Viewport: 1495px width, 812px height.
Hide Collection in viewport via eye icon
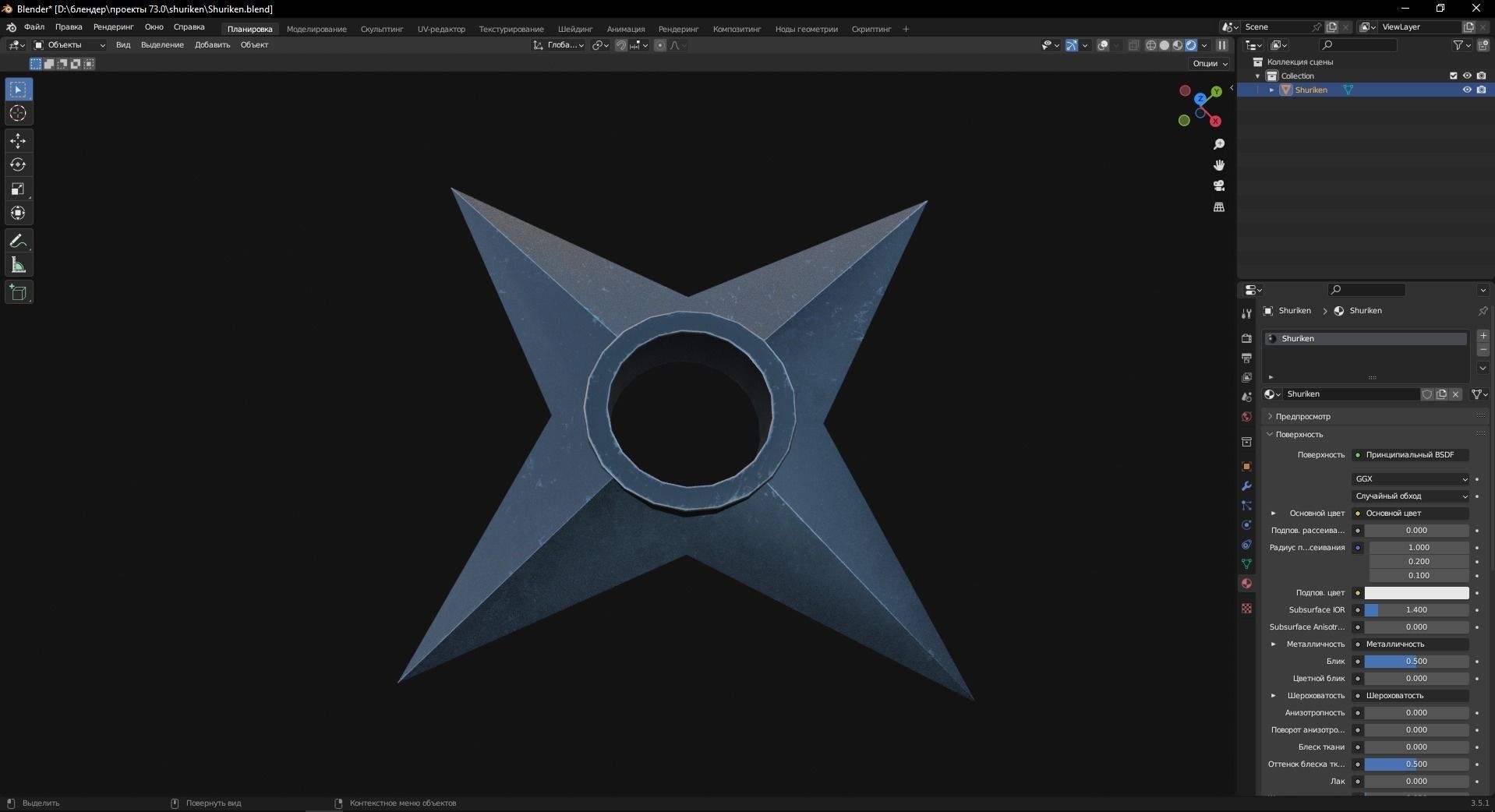(1467, 76)
